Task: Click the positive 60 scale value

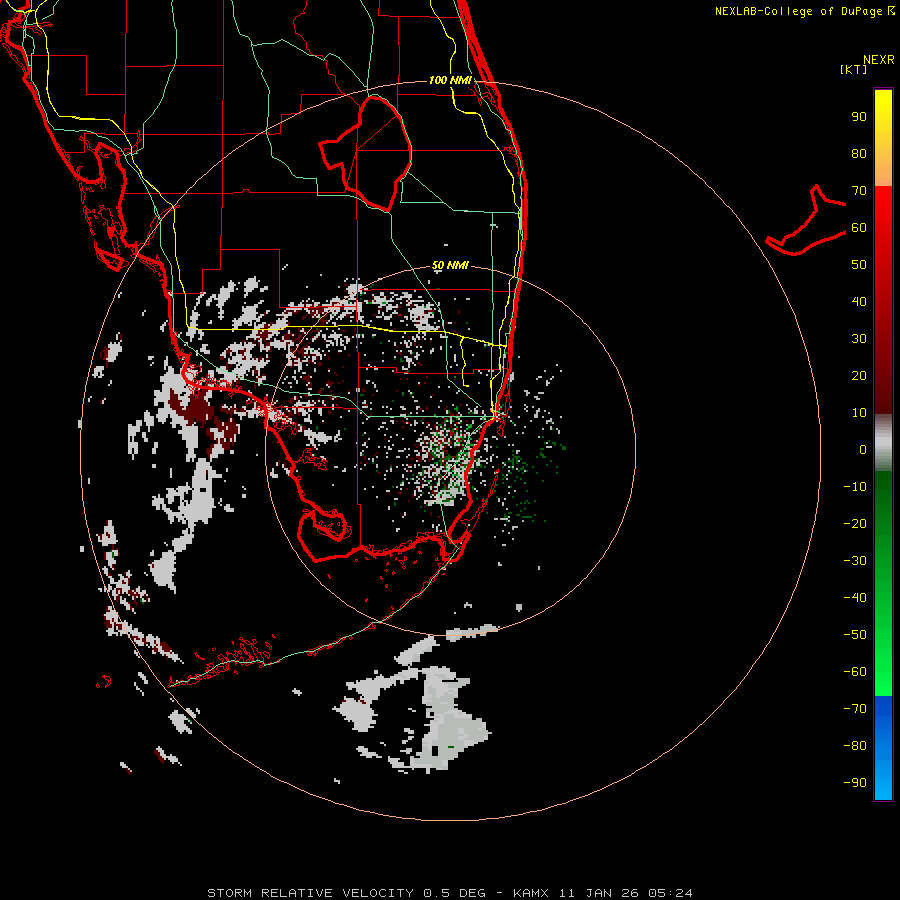Action: point(859,228)
